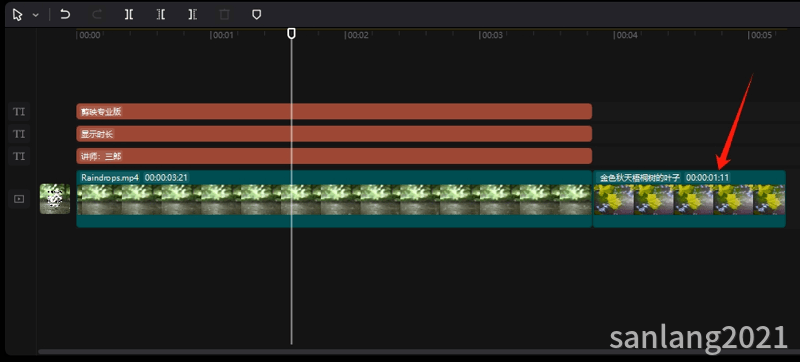Select the 显示时长 text clip
Screen dimensions: 800x362
[x=334, y=134]
